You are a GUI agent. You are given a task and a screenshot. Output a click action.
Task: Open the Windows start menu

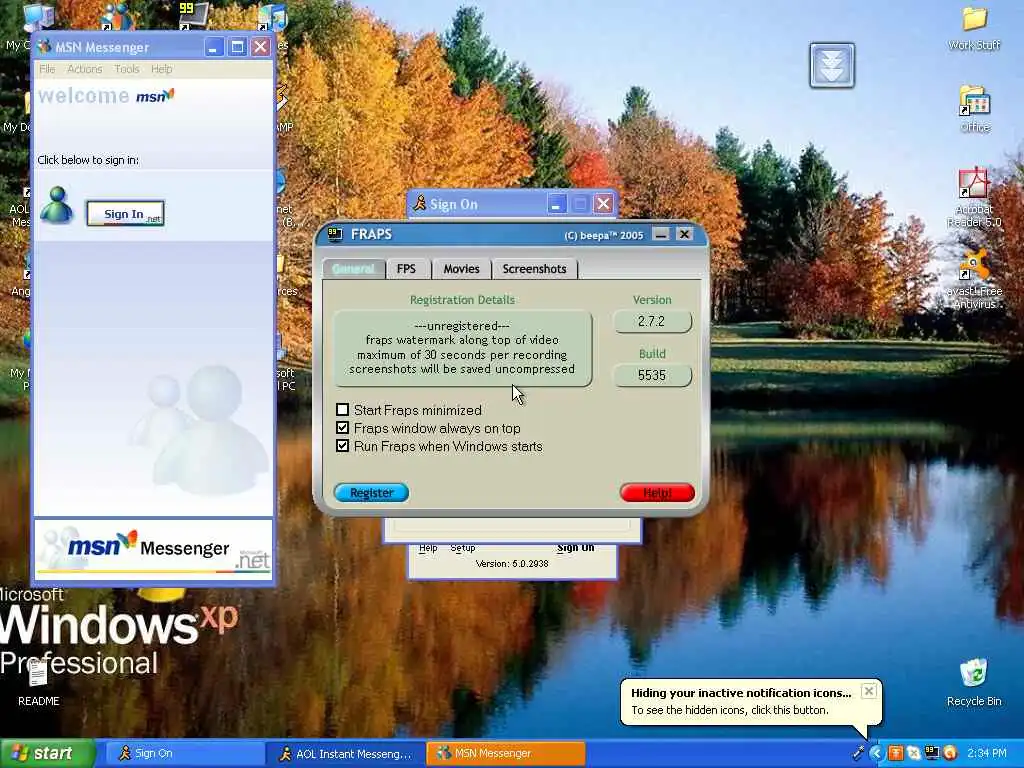47,754
